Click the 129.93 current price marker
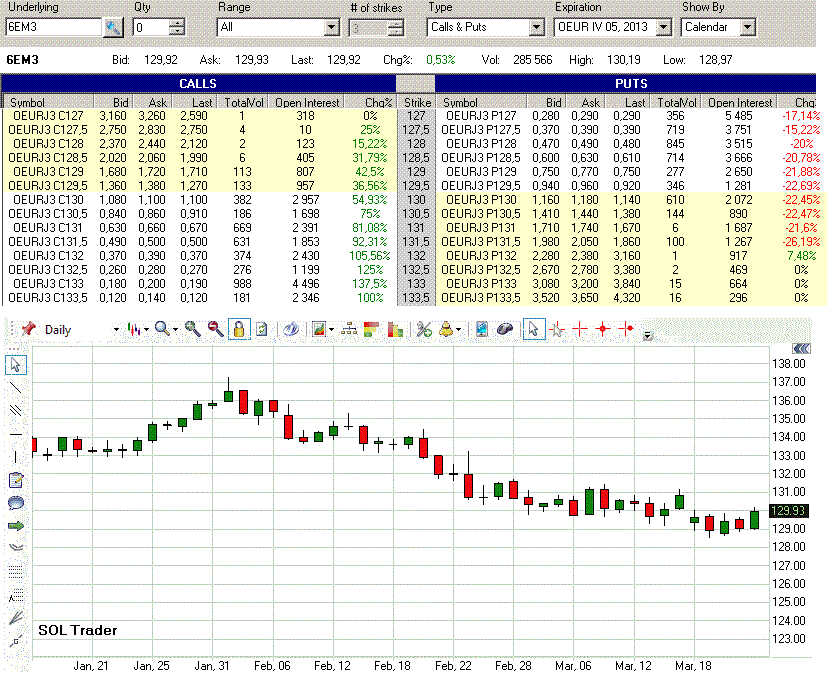828x687 pixels. tap(788, 511)
